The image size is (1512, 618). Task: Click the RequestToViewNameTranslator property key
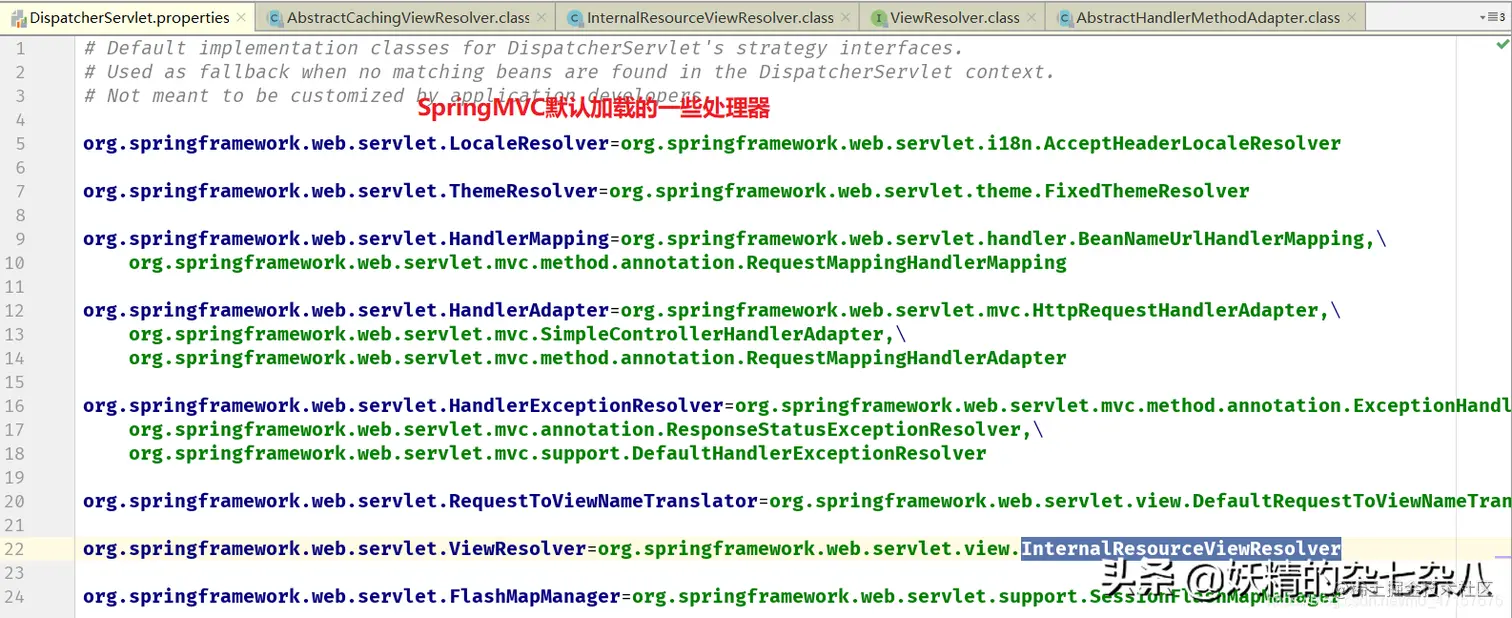pyautogui.click(x=420, y=501)
